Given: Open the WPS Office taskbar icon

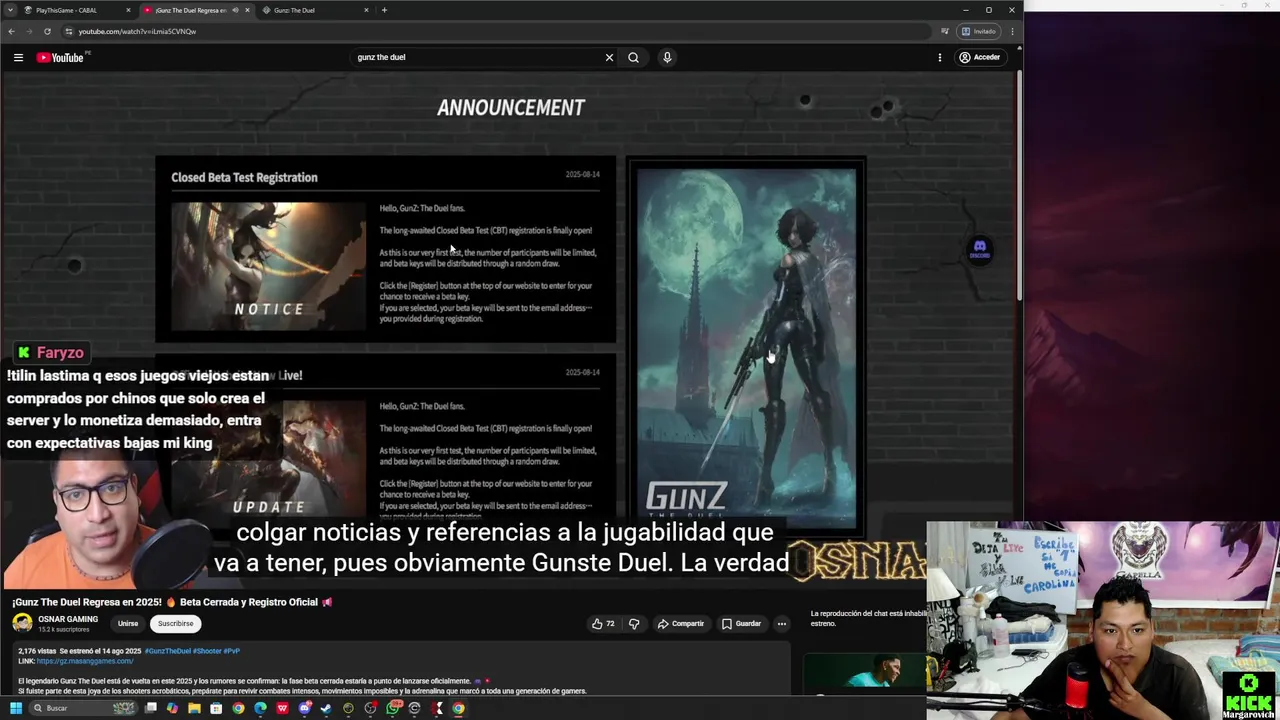Looking at the screenshot, I should tap(282, 708).
